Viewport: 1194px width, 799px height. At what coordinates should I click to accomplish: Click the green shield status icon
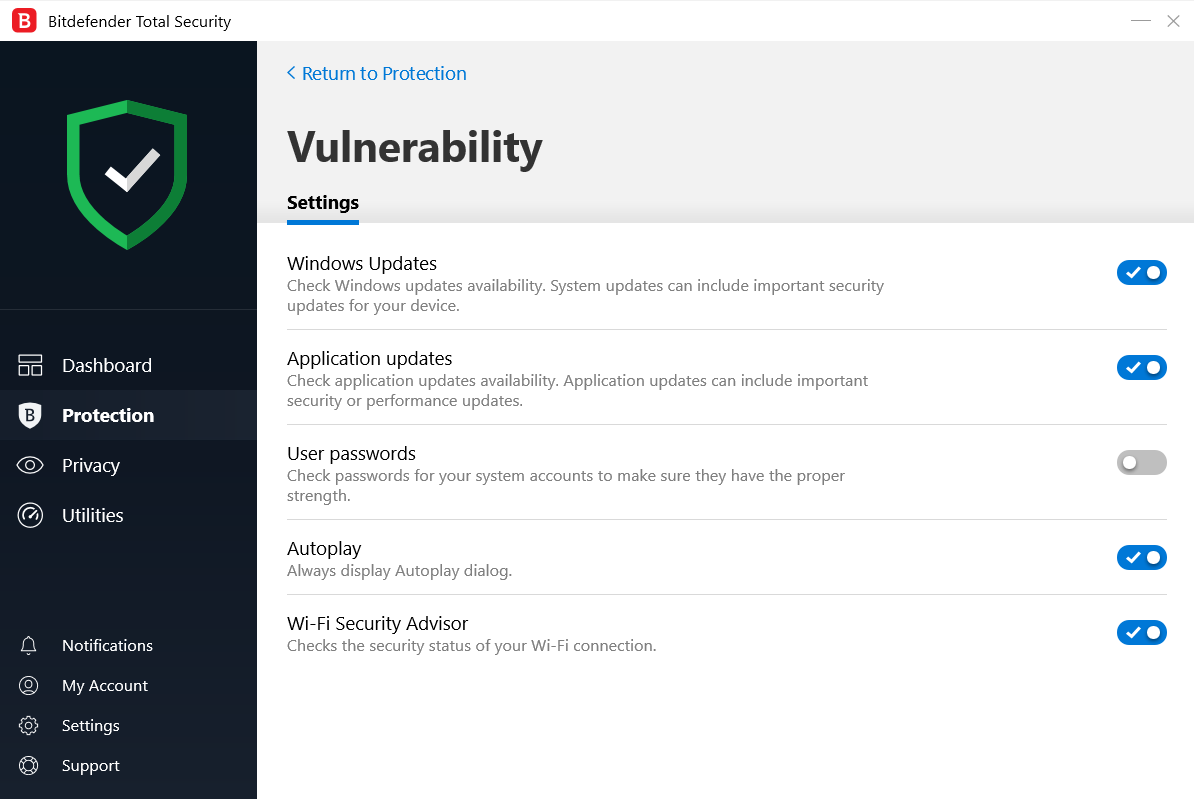click(x=128, y=174)
